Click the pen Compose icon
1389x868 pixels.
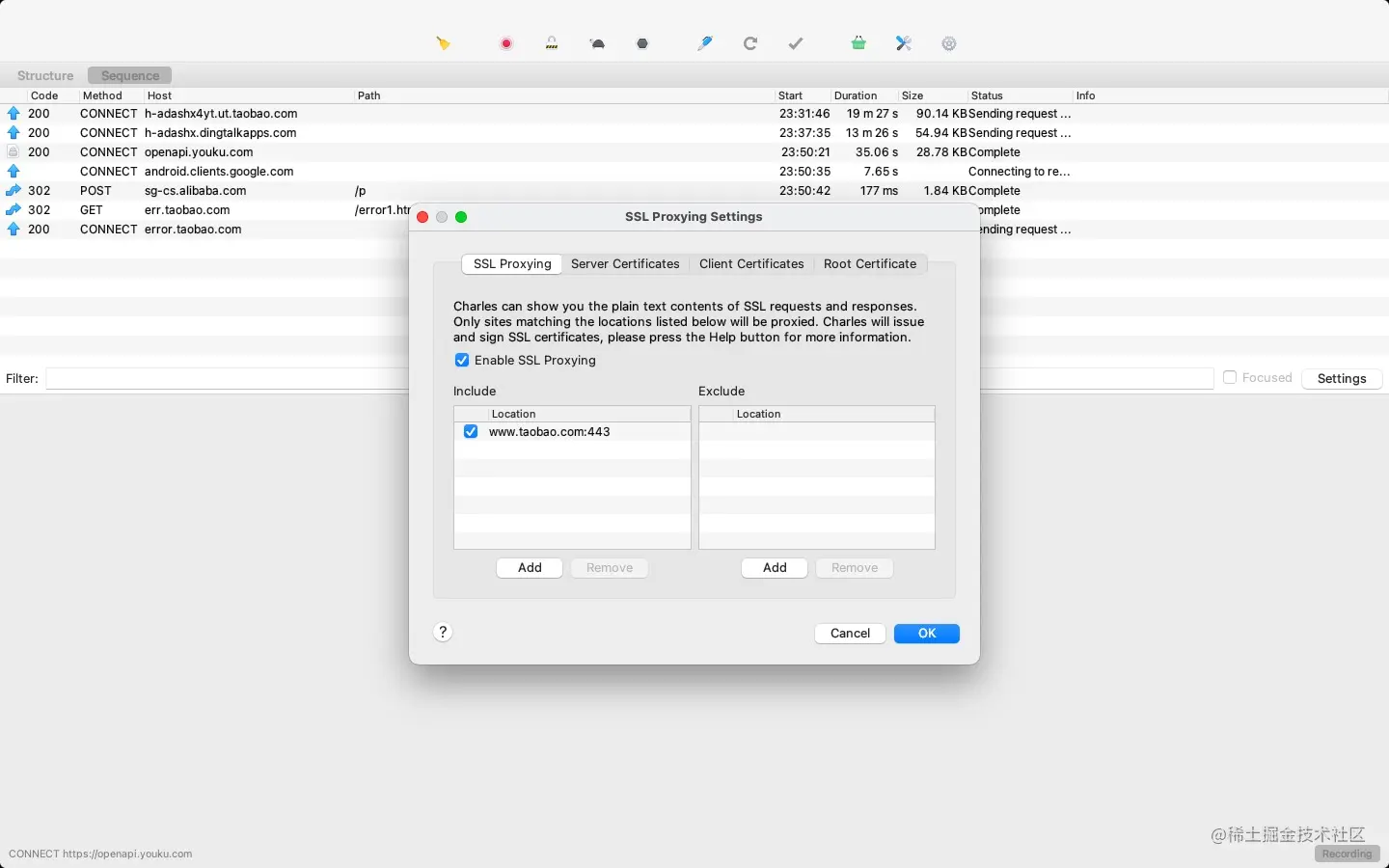(x=705, y=43)
